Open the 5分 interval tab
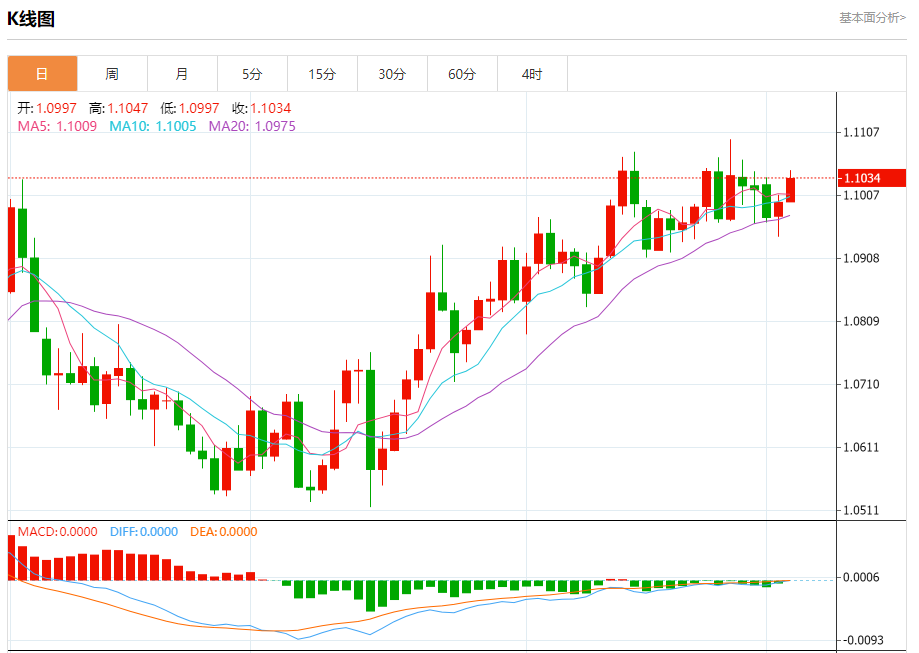This screenshot has width=919, height=653. [x=252, y=74]
